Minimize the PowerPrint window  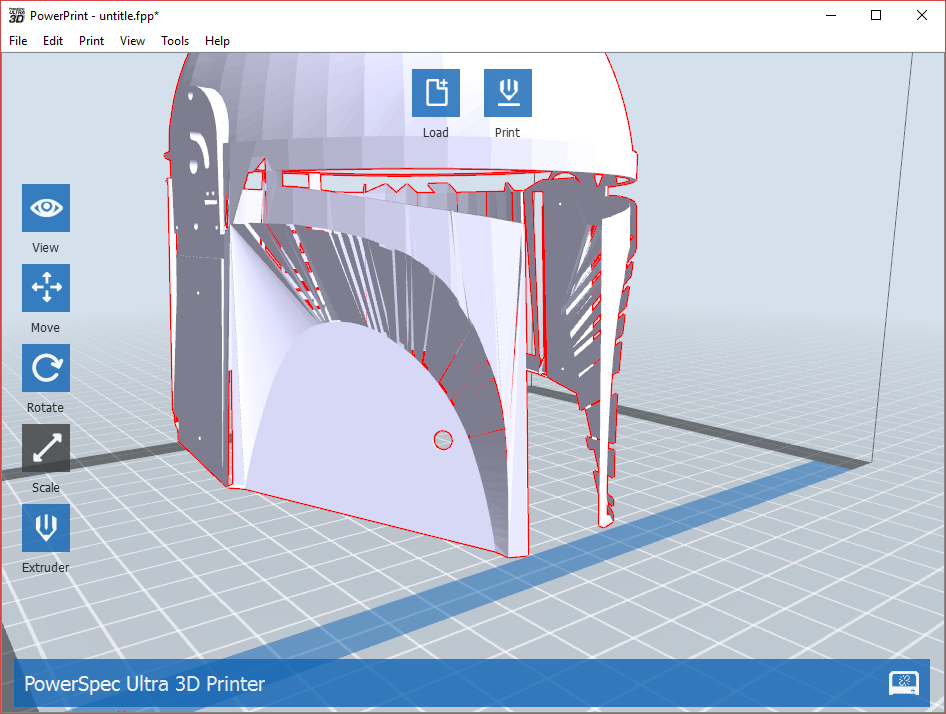pyautogui.click(x=831, y=15)
